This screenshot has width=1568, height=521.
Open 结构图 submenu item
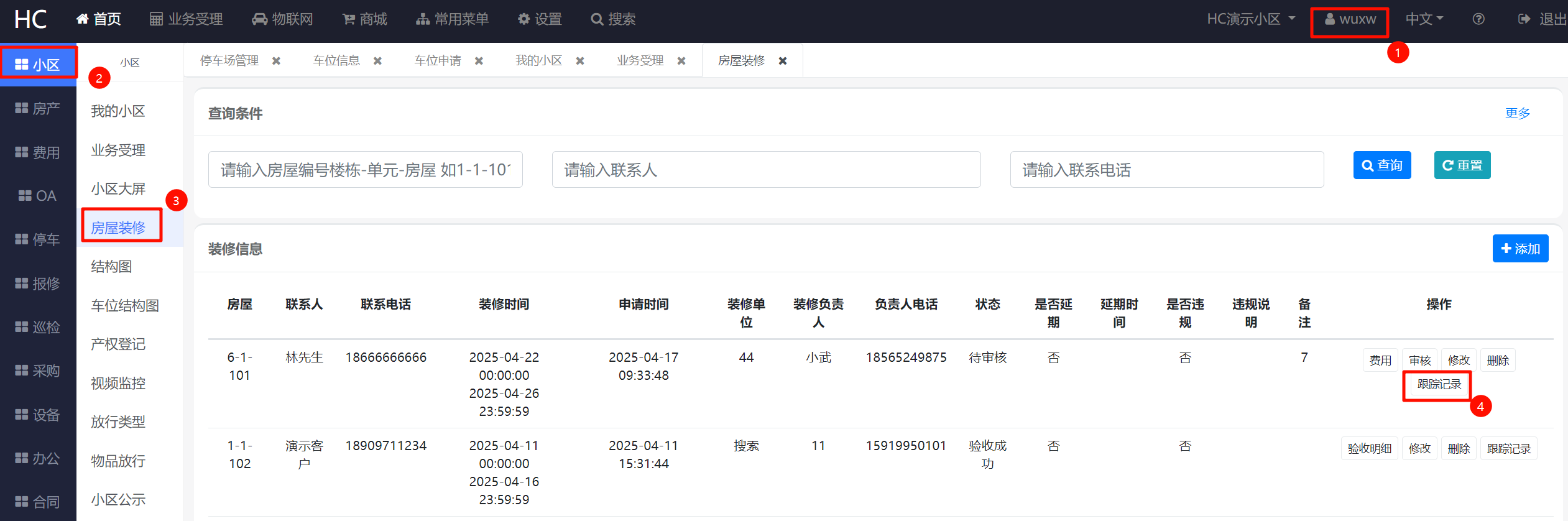[x=111, y=267]
